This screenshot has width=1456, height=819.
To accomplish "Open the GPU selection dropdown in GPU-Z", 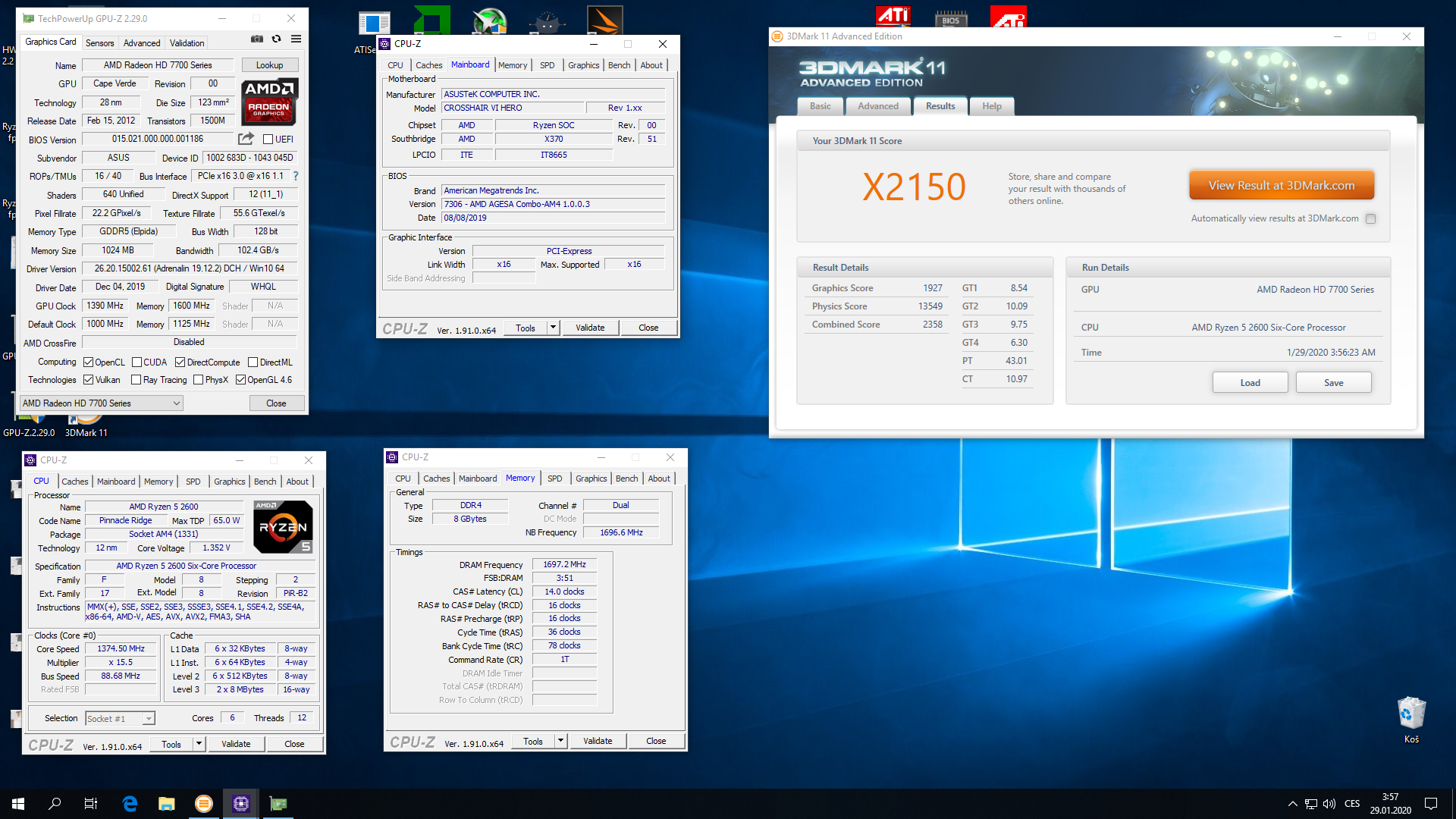I will coord(102,403).
